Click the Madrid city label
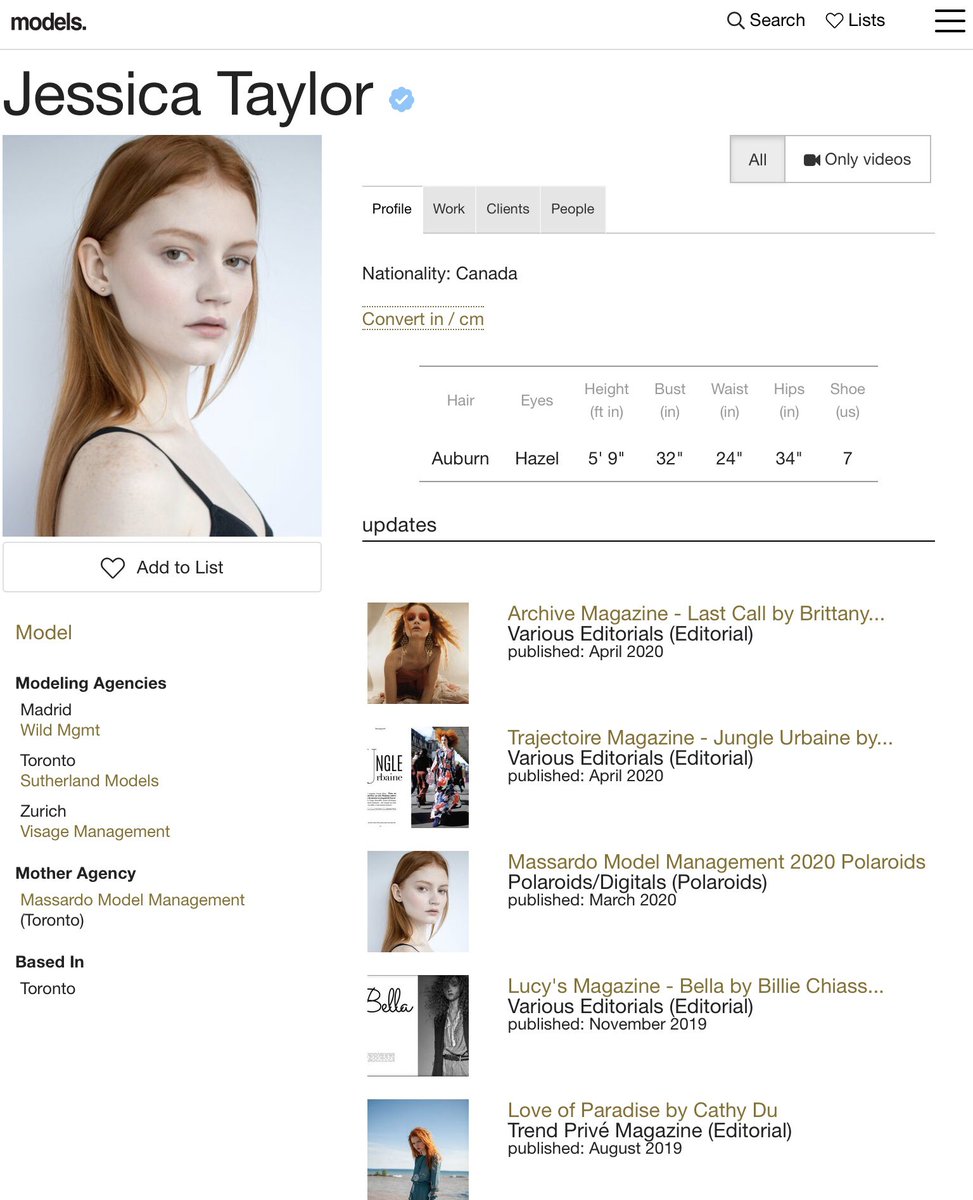Image resolution: width=973 pixels, height=1200 pixels. (x=46, y=709)
